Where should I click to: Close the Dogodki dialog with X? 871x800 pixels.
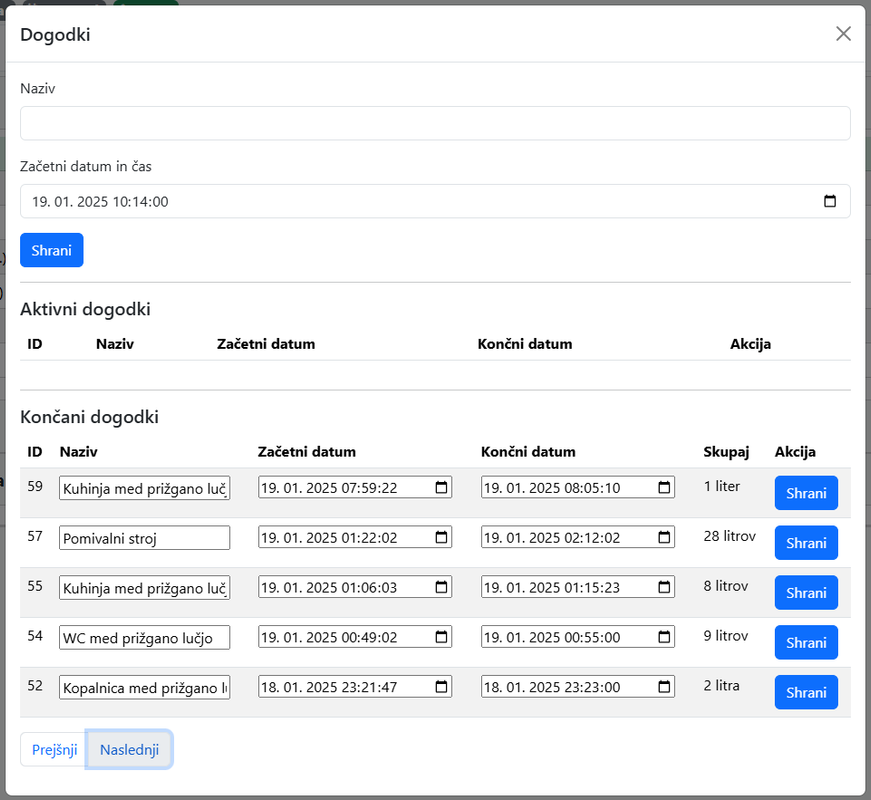click(843, 34)
